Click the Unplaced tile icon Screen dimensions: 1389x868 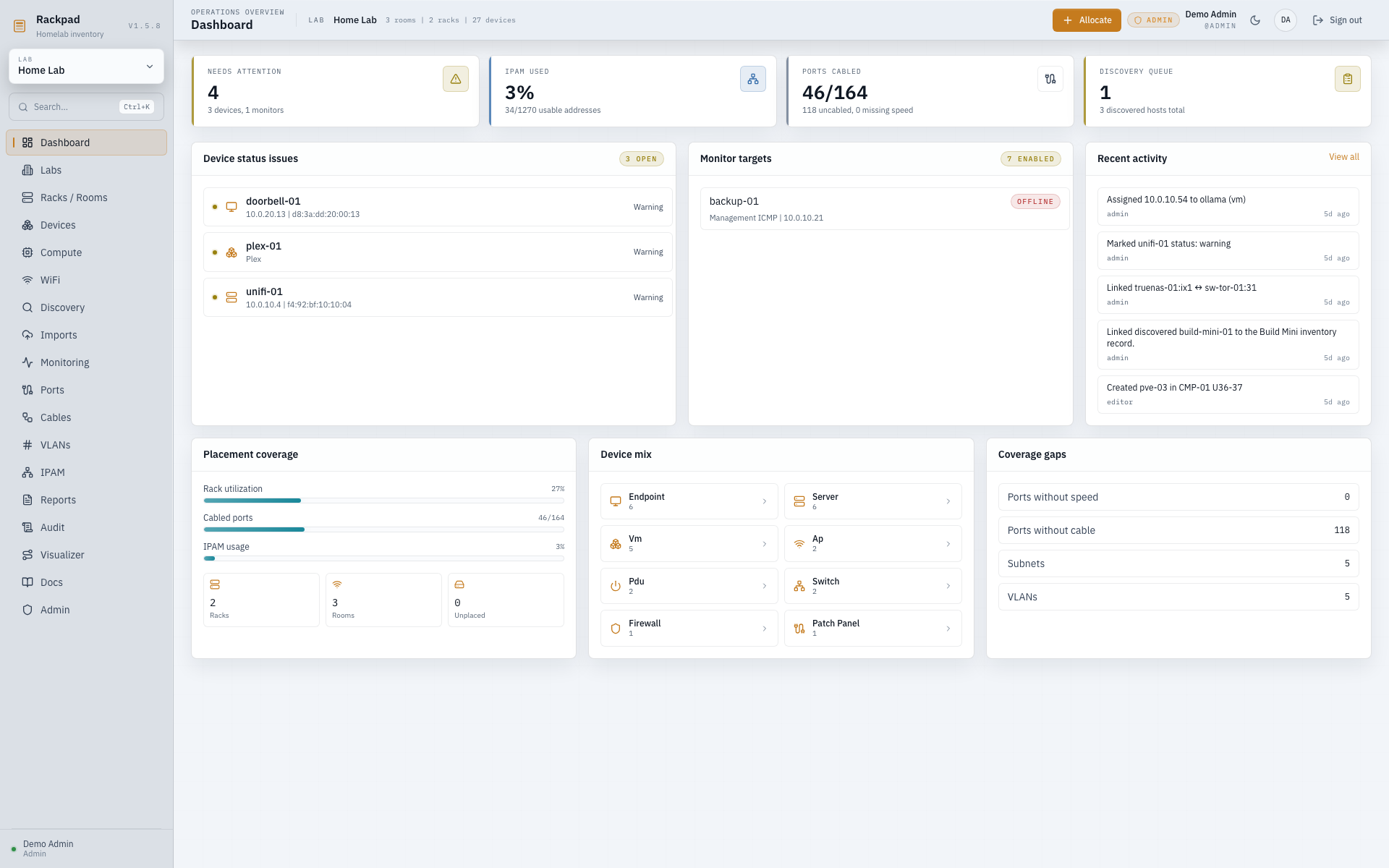(x=459, y=584)
